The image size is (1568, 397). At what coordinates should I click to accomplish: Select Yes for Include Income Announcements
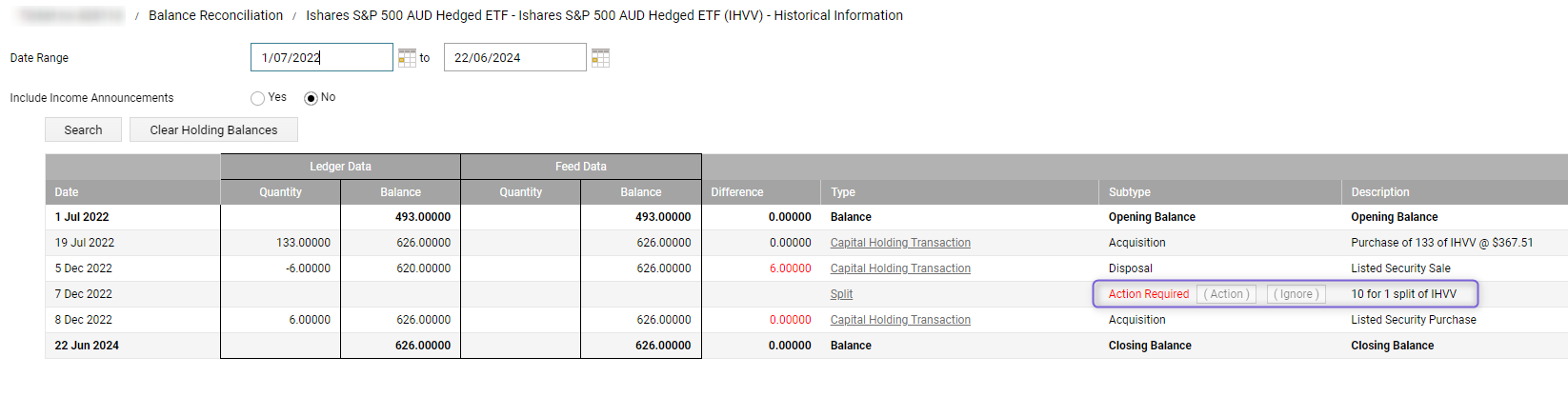point(257,98)
